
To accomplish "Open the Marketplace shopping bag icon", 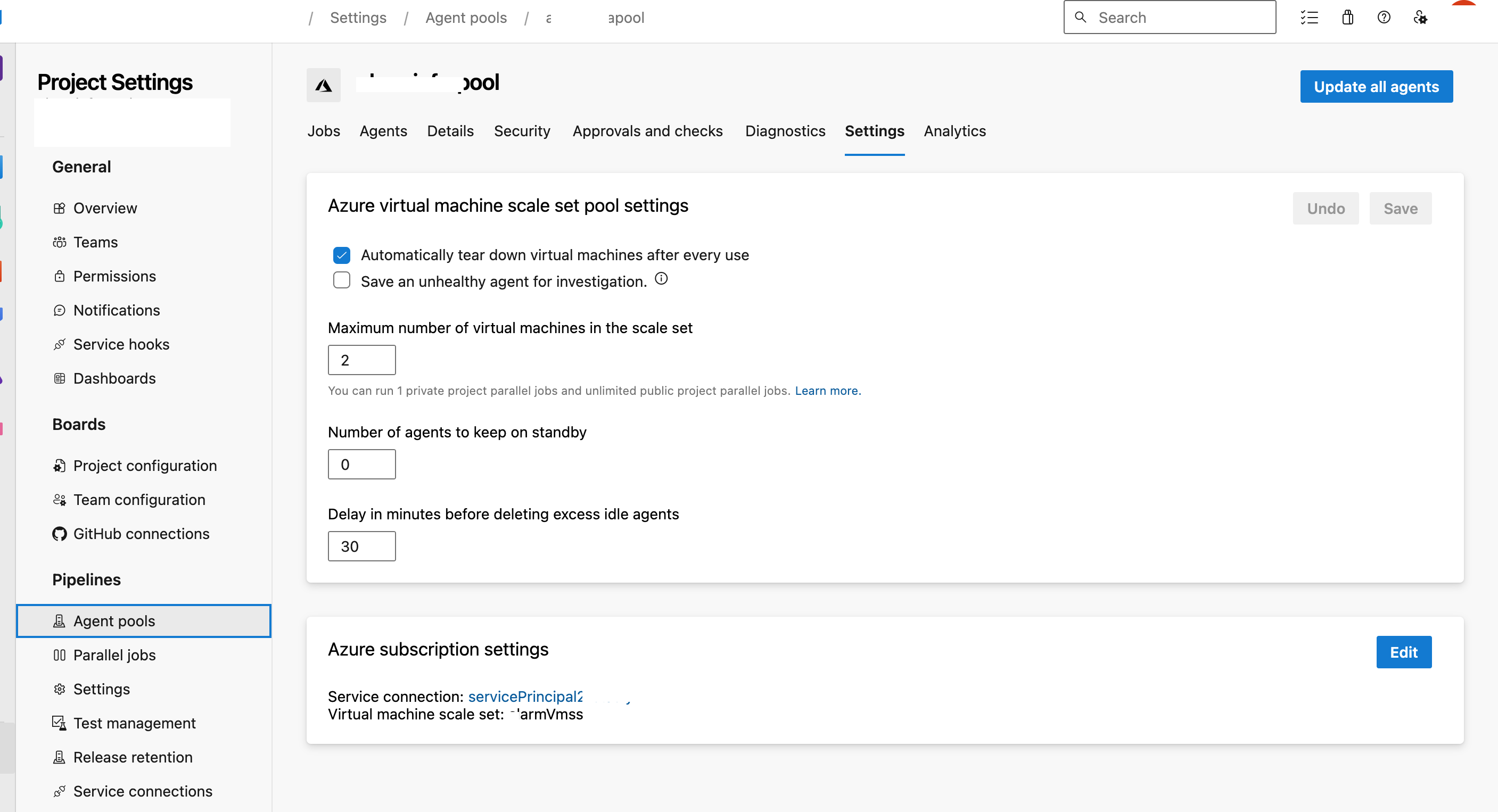I will 1347,18.
